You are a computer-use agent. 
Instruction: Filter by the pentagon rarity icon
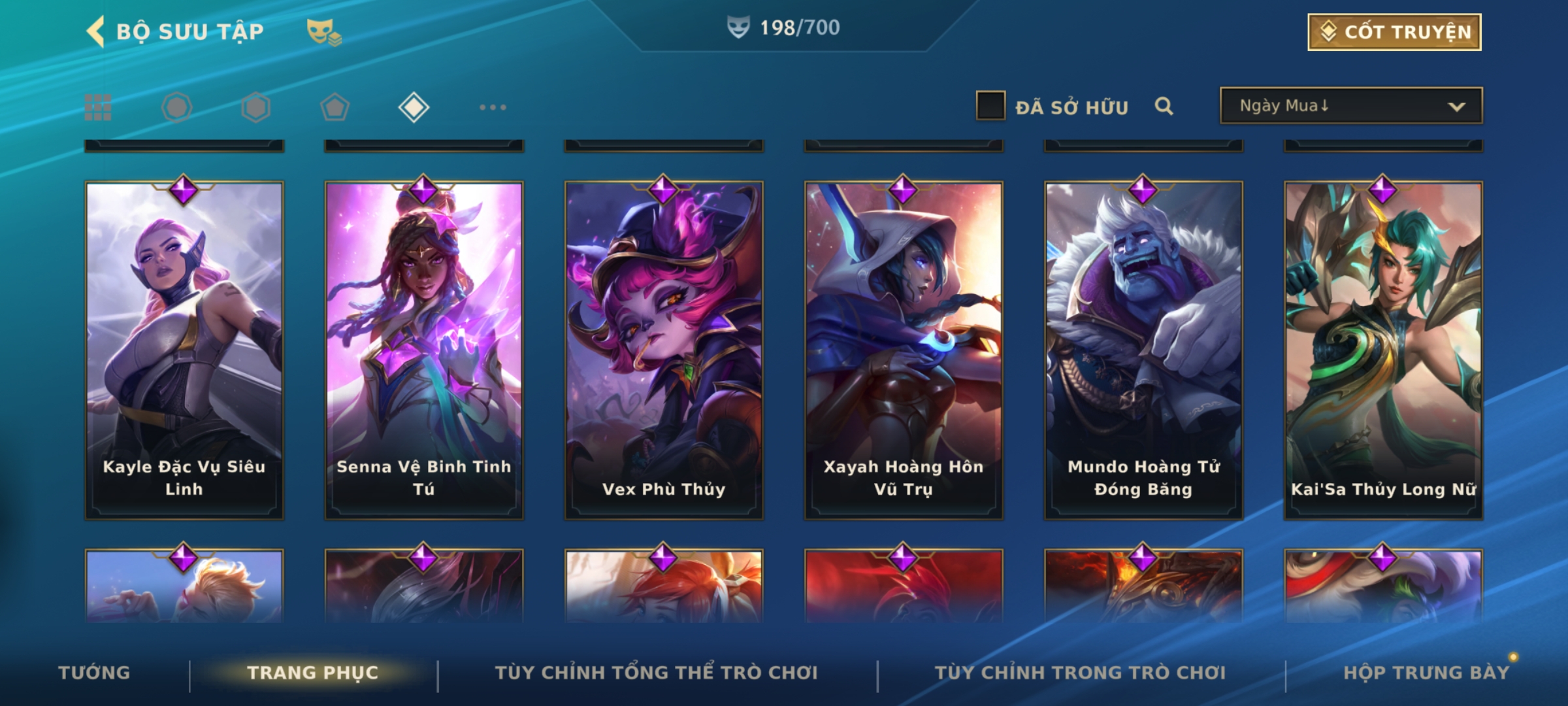click(x=335, y=107)
